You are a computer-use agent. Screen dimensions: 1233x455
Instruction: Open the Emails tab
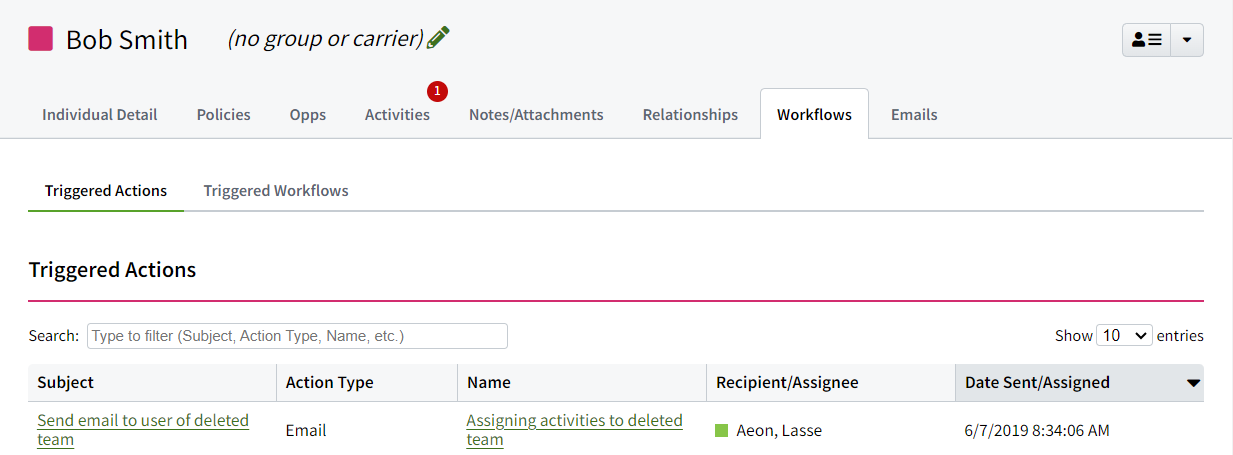point(914,114)
